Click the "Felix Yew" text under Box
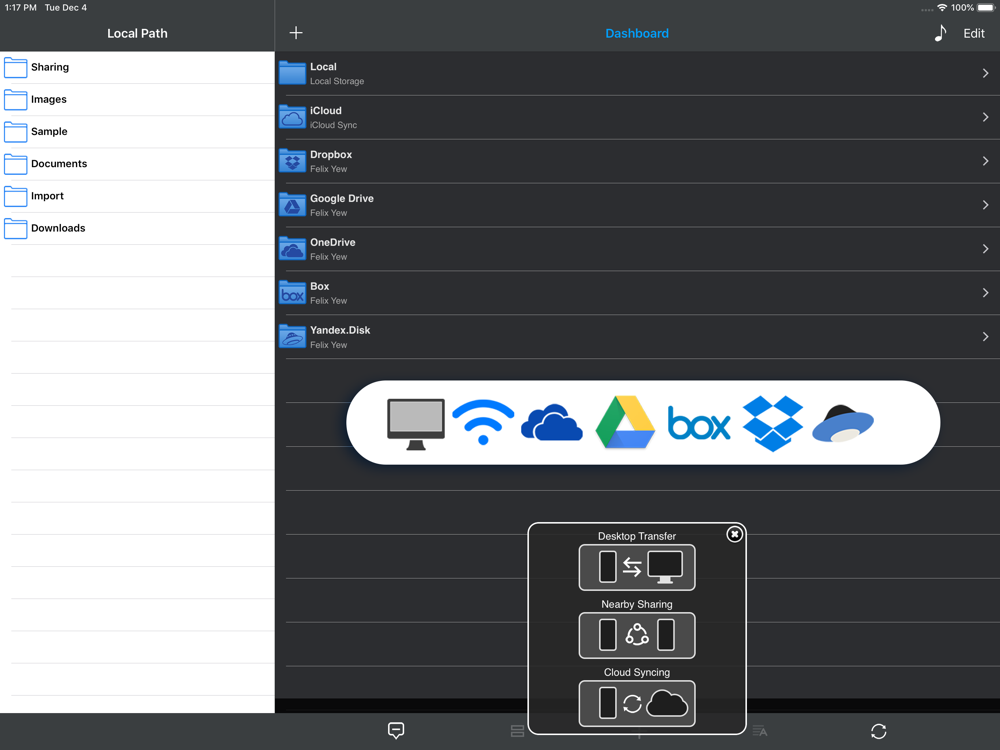This screenshot has height=750, width=1000. 328,301
